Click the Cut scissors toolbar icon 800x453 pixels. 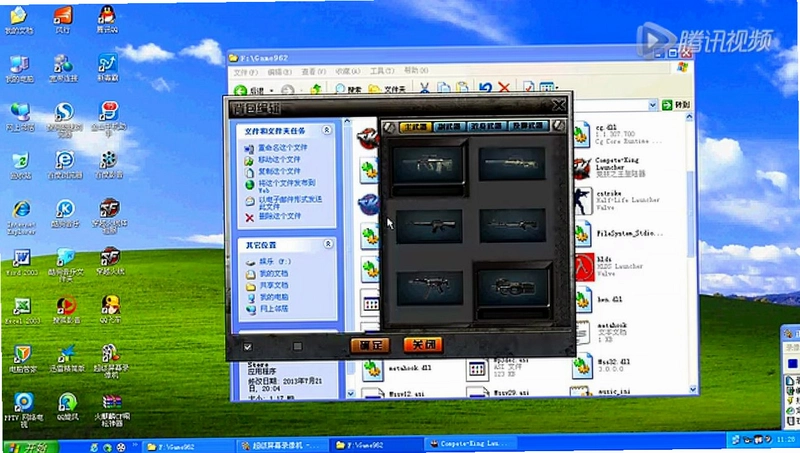[424, 88]
